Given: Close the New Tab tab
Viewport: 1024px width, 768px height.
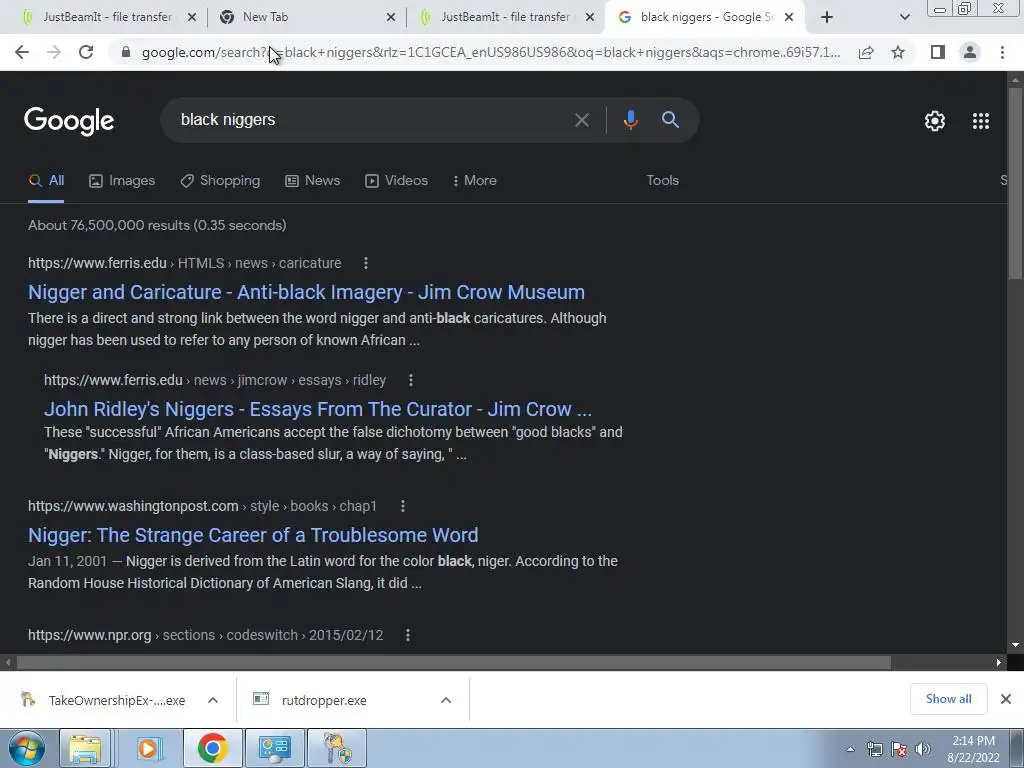Looking at the screenshot, I should (391, 18).
